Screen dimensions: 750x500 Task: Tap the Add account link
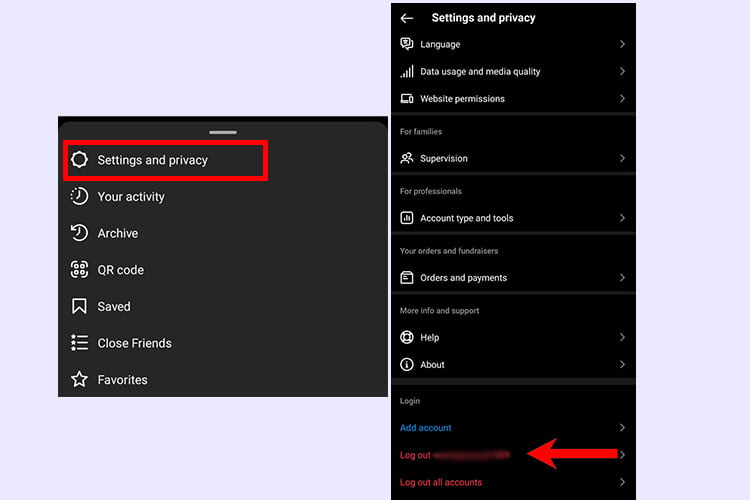tap(426, 428)
